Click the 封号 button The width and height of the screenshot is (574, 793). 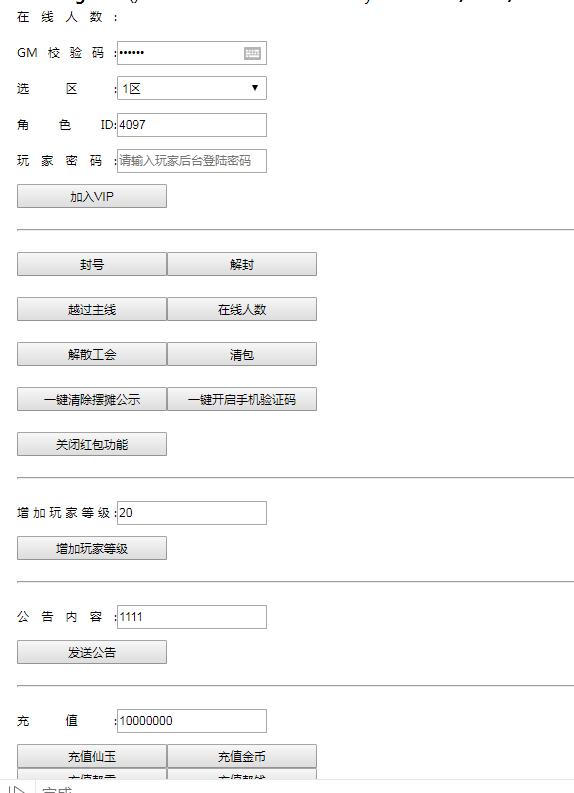[x=92, y=264]
